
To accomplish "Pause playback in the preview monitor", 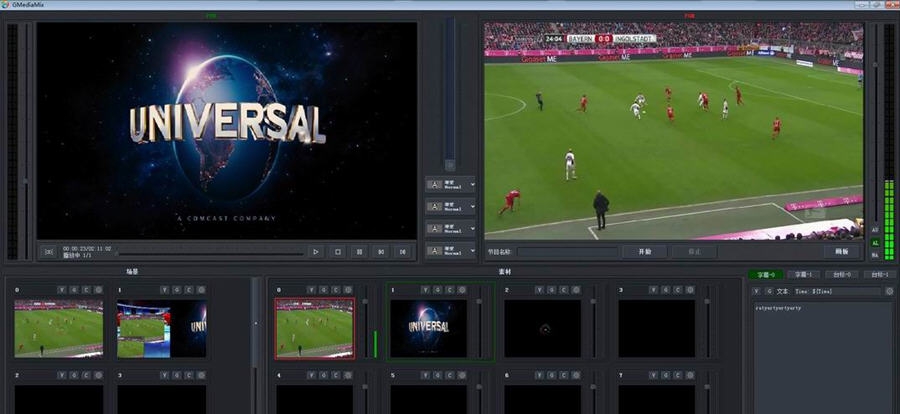I will tap(359, 252).
